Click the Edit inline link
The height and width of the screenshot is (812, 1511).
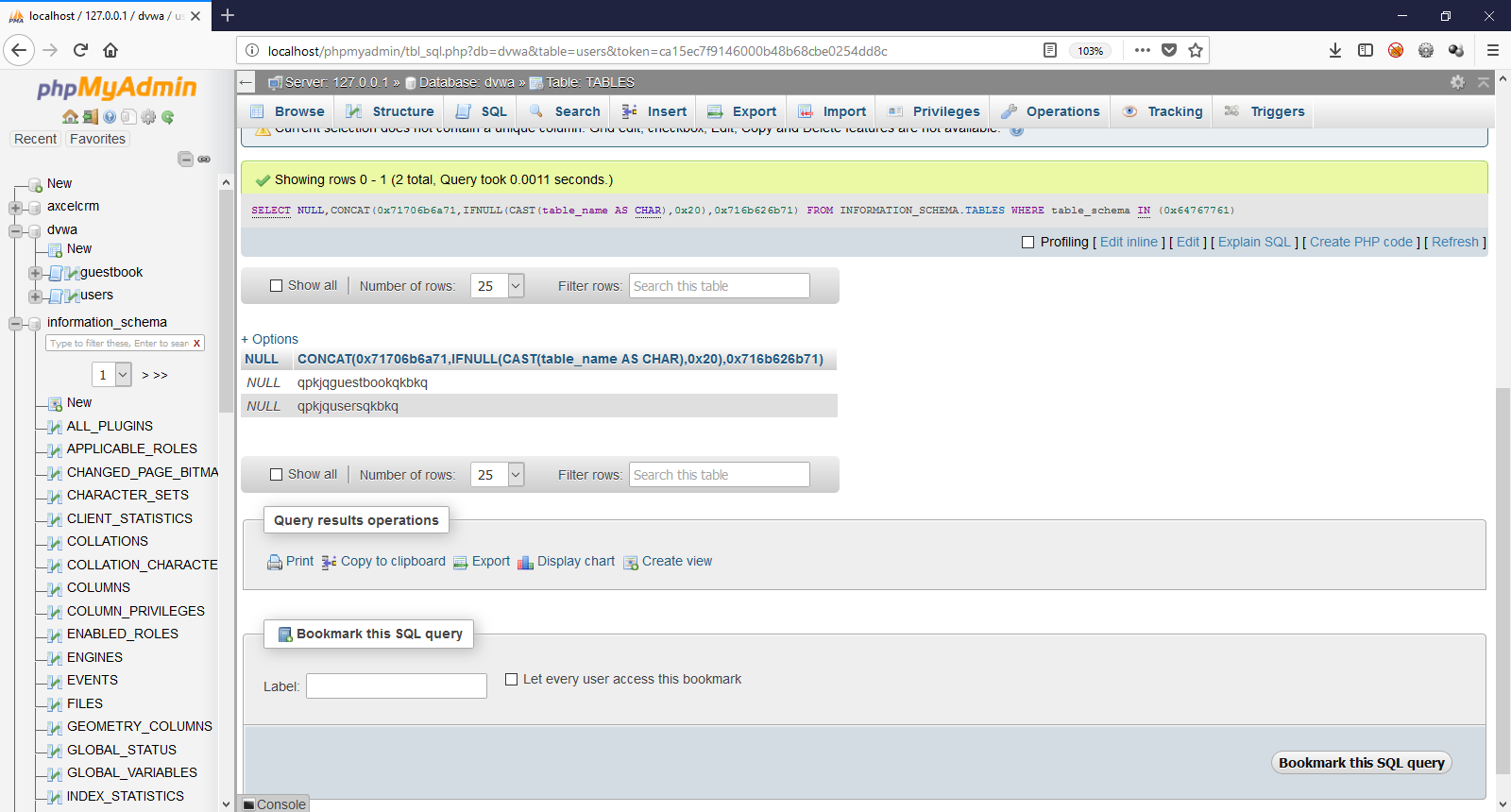pos(1129,242)
